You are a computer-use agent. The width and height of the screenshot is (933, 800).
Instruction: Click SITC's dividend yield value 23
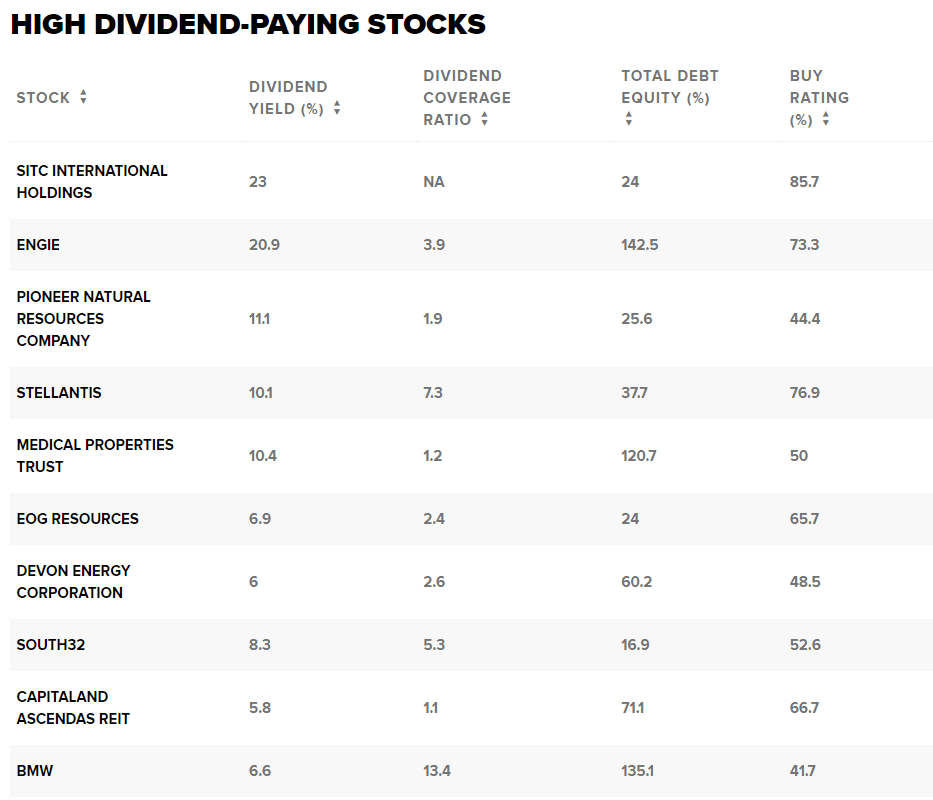tap(258, 182)
